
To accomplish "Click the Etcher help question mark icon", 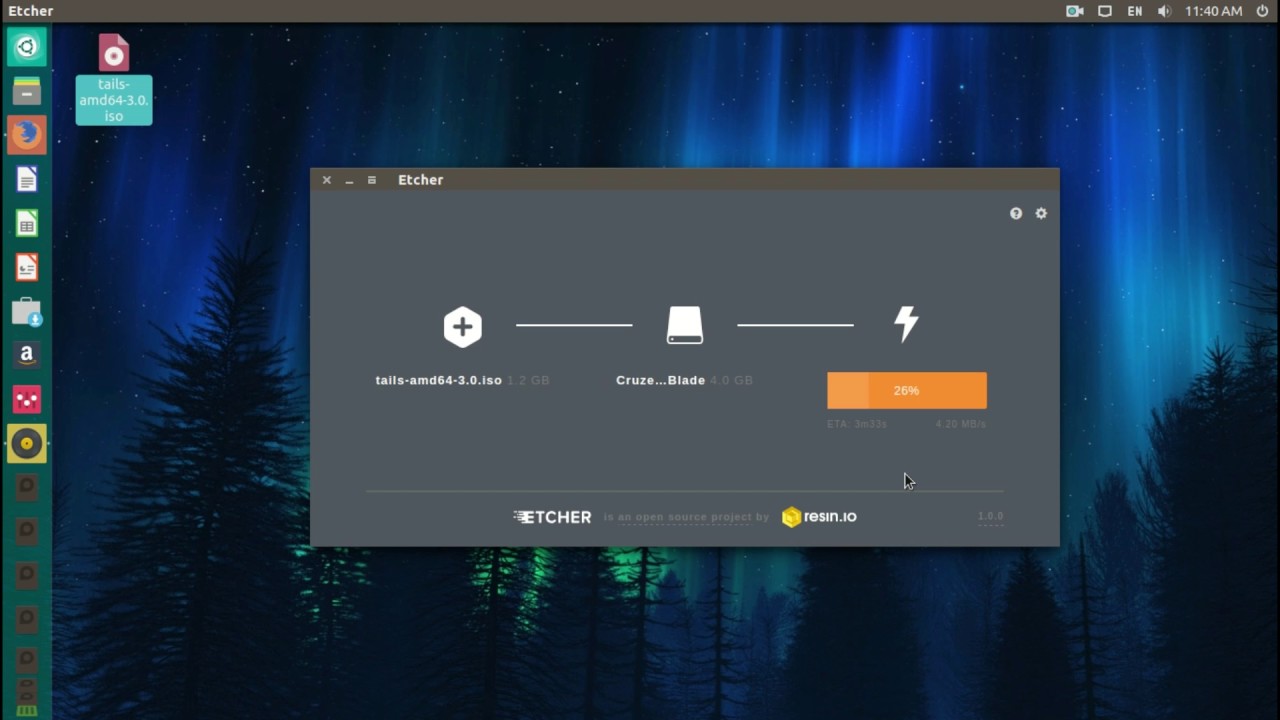I will tap(1016, 213).
